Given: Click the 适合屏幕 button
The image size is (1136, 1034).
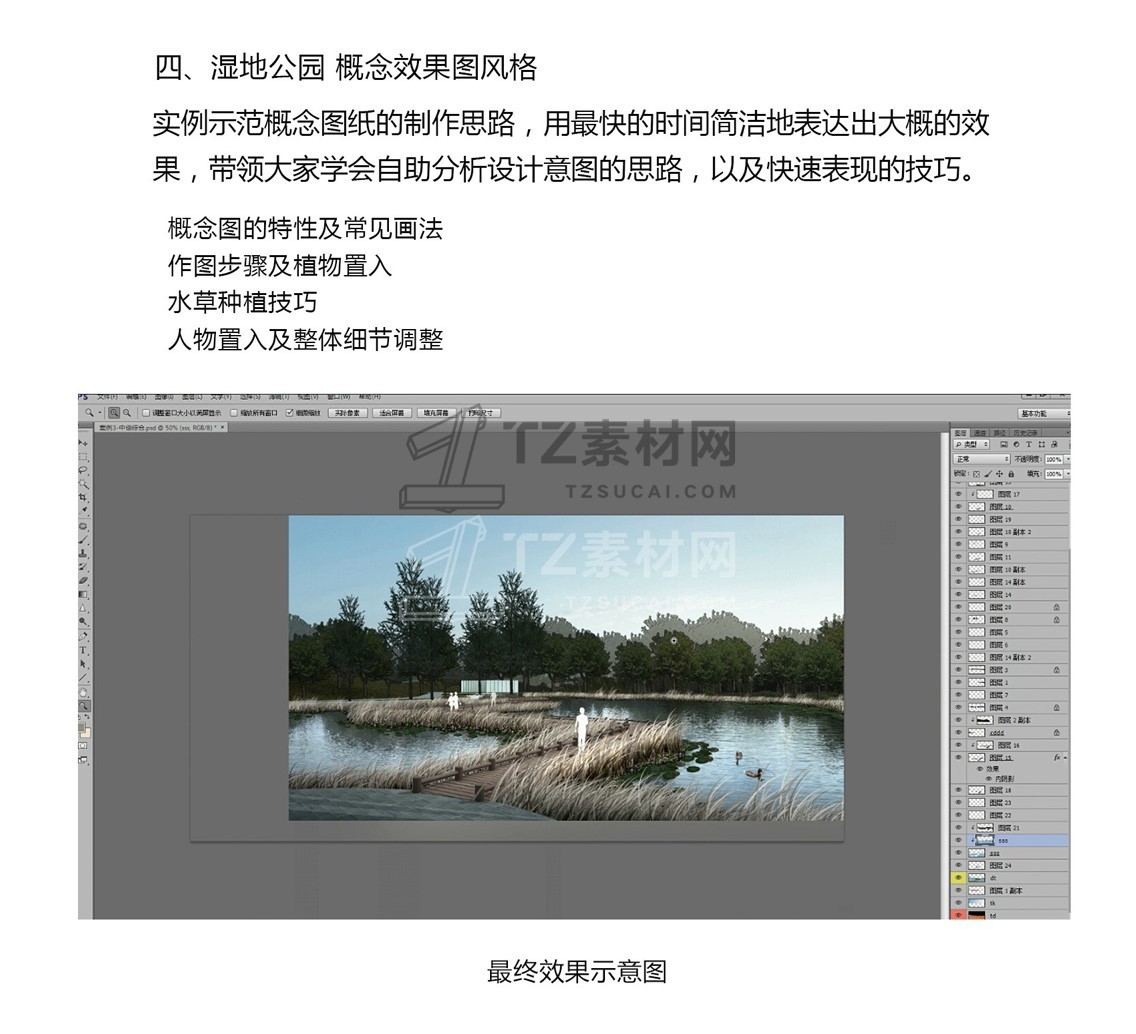Looking at the screenshot, I should 391,412.
